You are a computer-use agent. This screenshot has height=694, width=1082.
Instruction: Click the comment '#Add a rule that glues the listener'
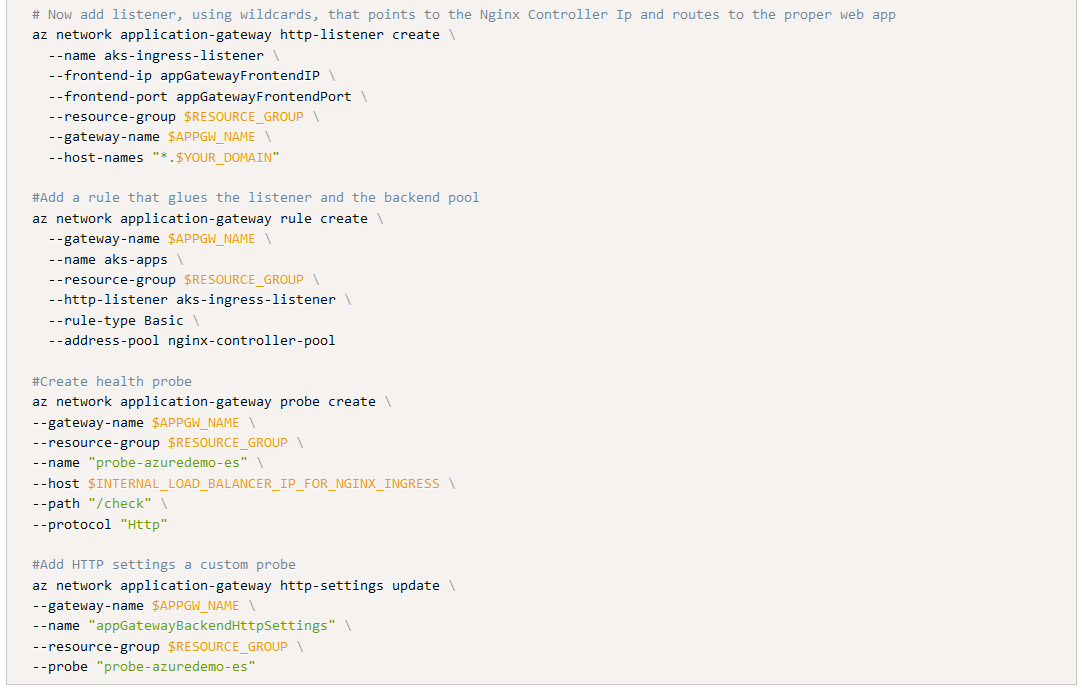click(255, 197)
